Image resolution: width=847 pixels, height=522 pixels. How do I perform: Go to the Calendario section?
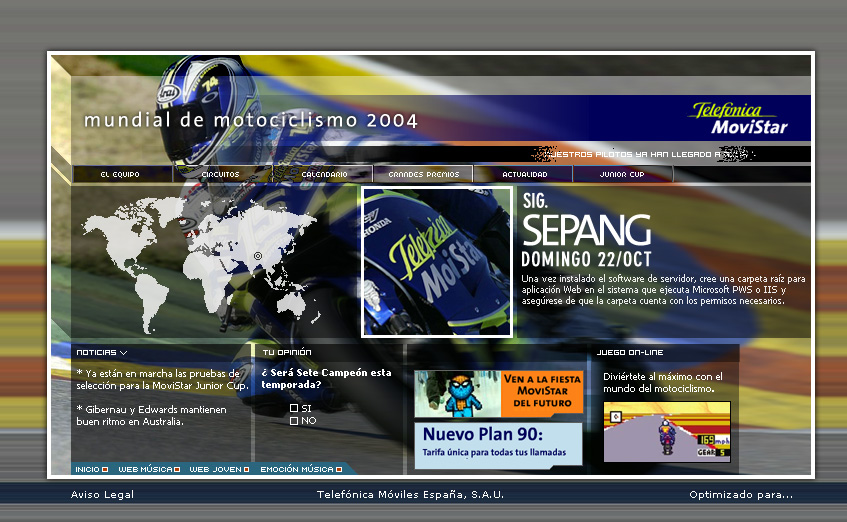click(x=322, y=174)
